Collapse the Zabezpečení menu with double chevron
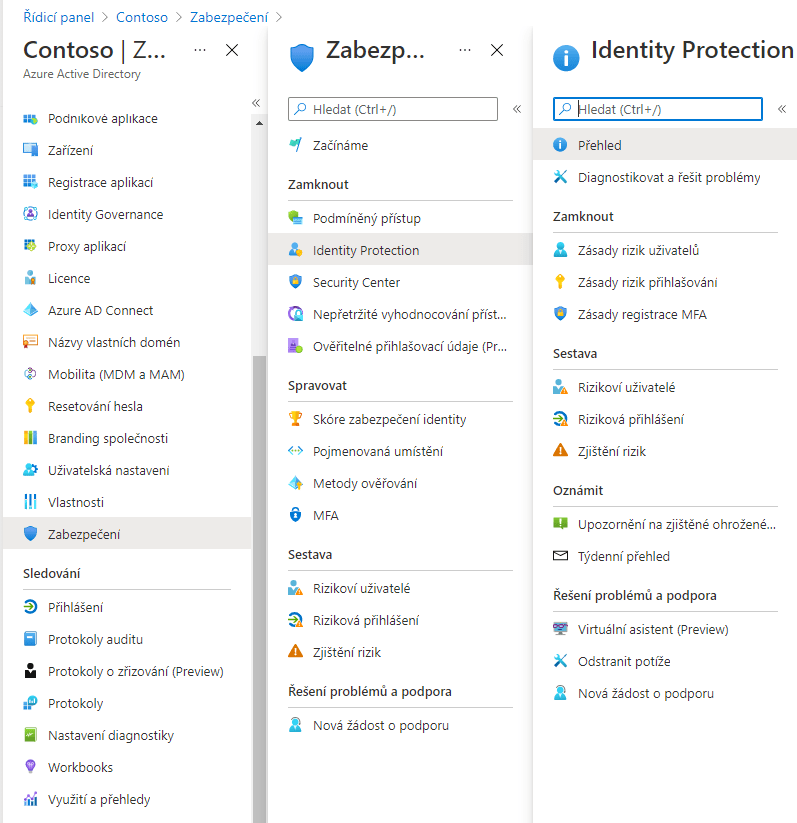 [517, 109]
